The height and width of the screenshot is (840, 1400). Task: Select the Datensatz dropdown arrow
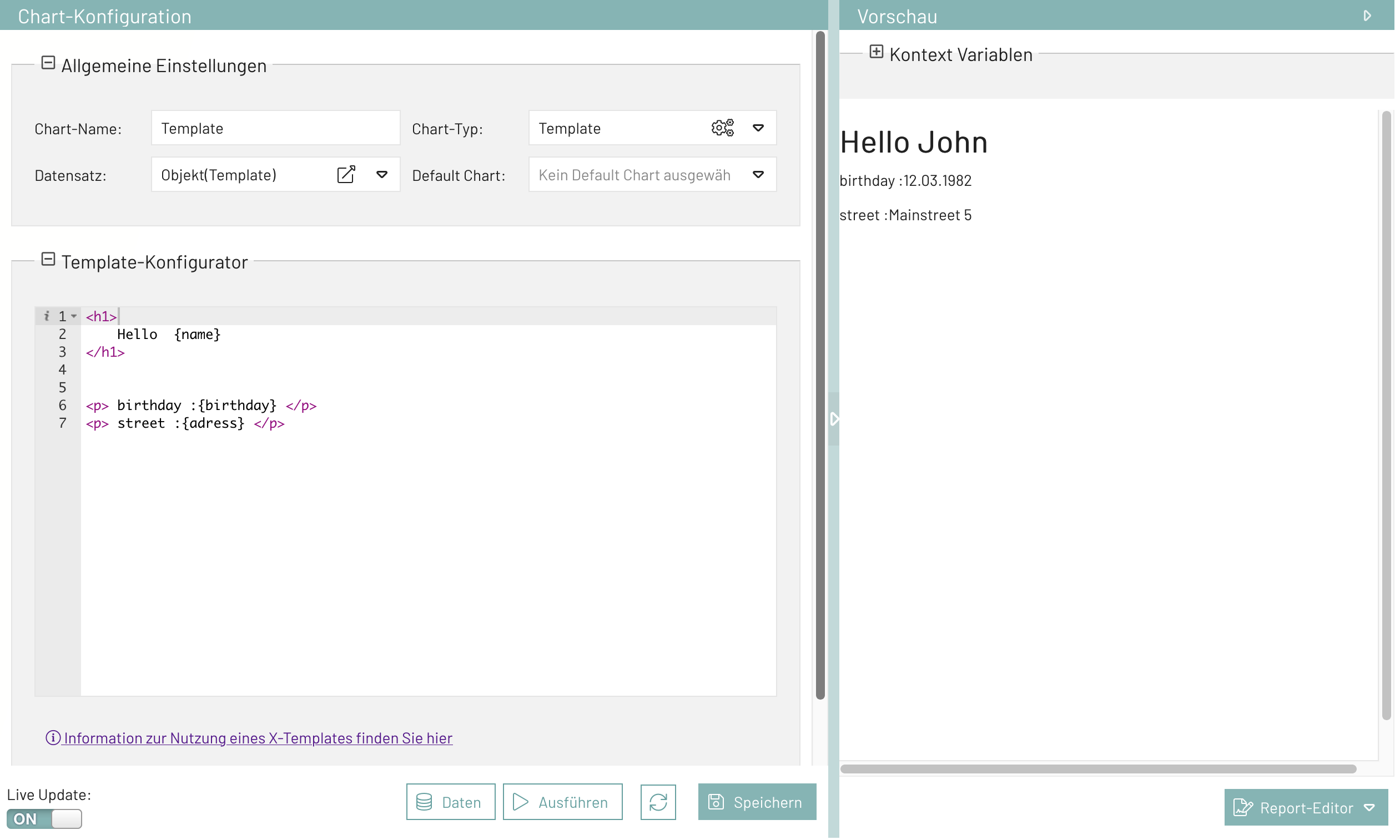382,174
